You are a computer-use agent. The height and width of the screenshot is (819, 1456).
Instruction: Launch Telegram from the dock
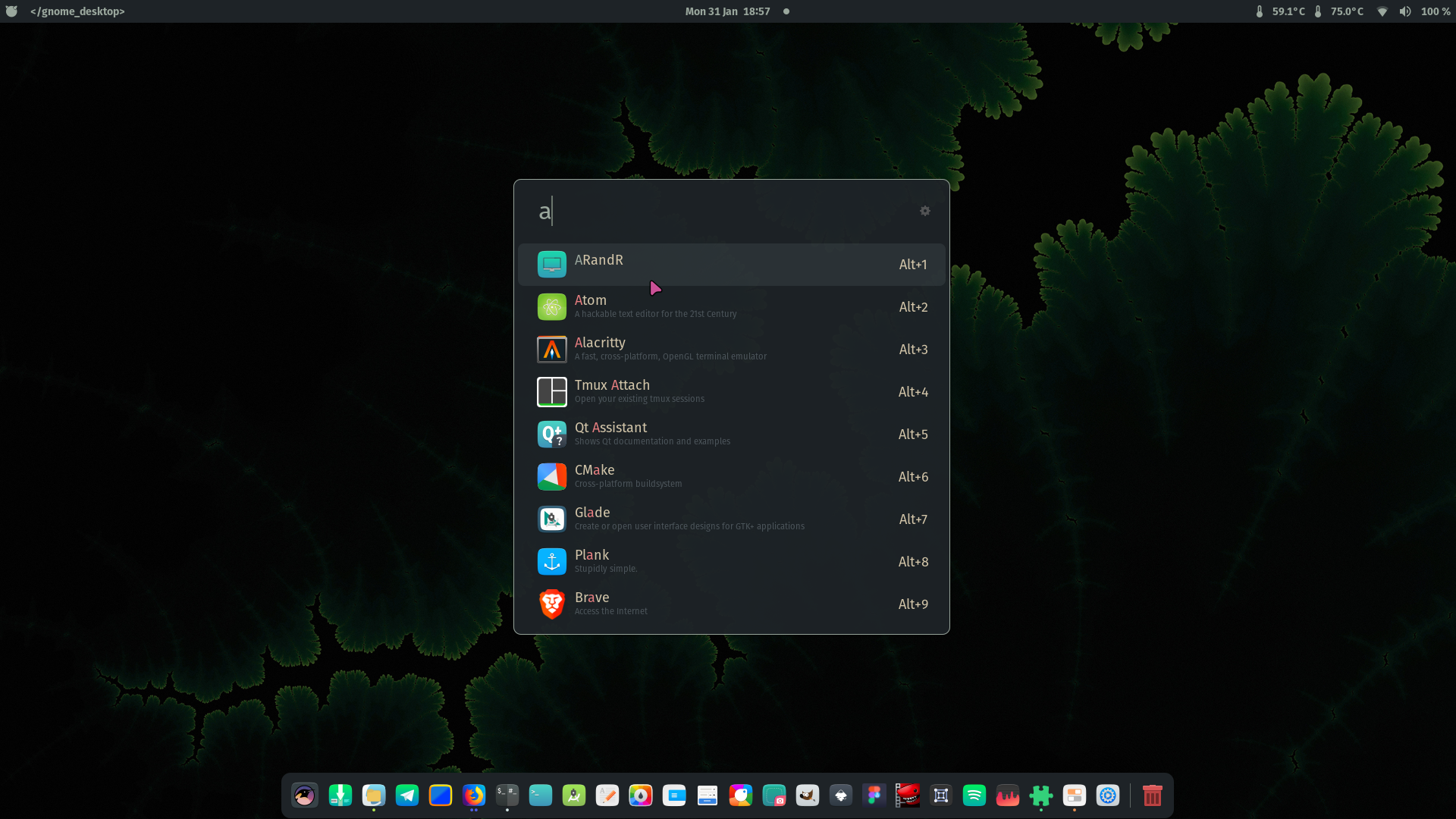click(407, 795)
